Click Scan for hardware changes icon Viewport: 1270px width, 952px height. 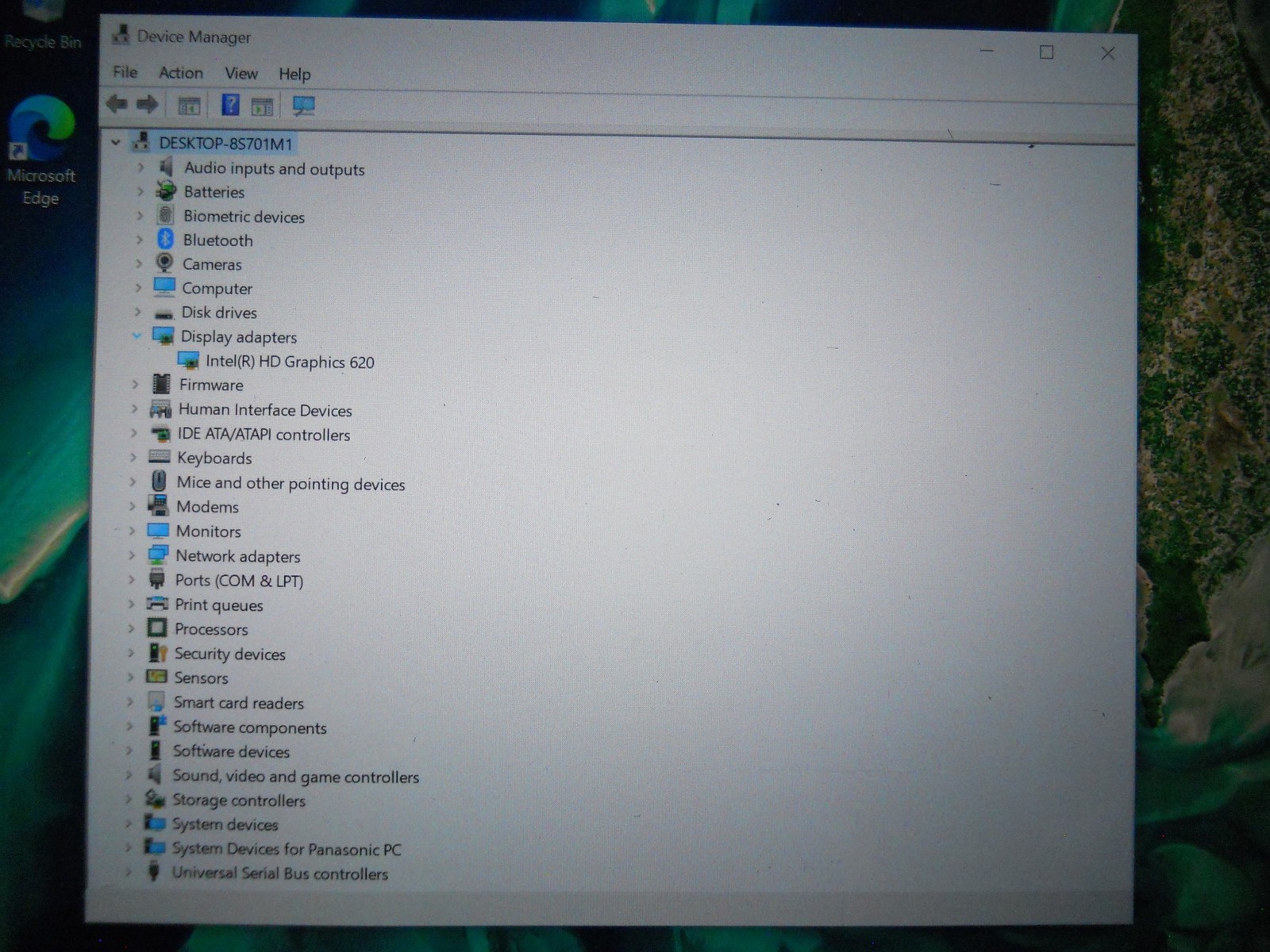click(x=303, y=106)
